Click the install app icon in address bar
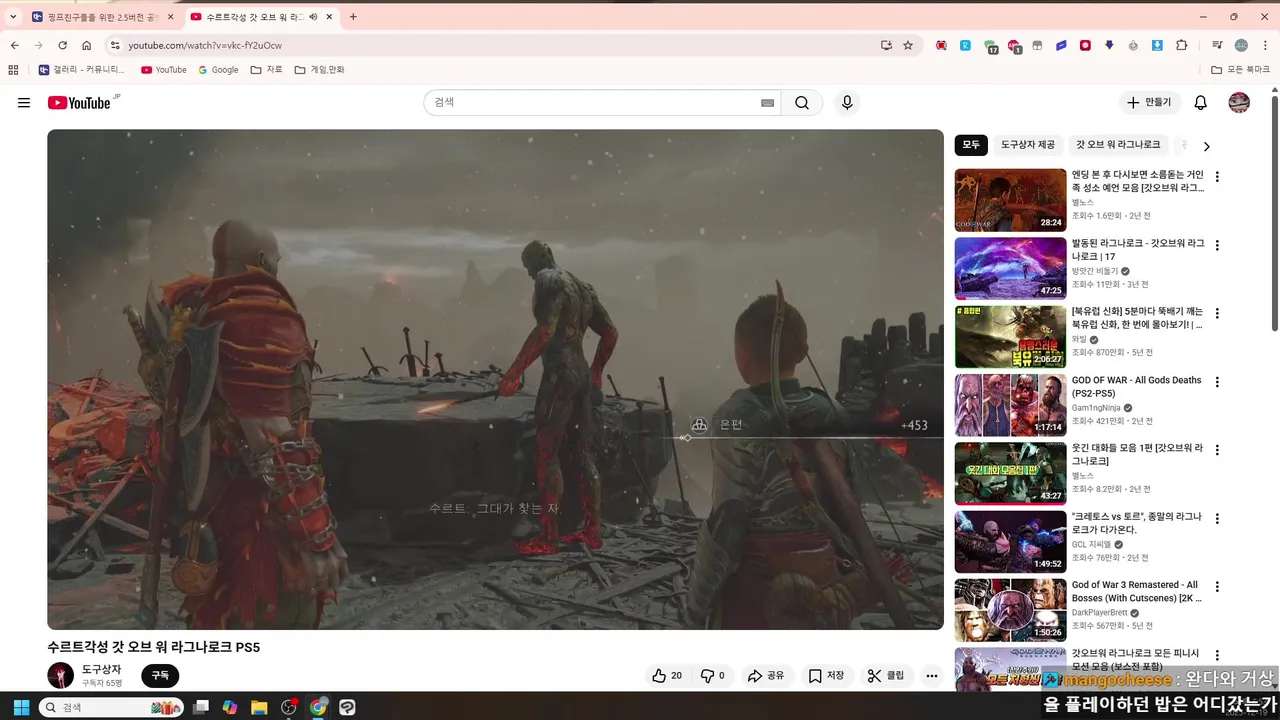This screenshot has height=720, width=1280. pyautogui.click(x=886, y=45)
